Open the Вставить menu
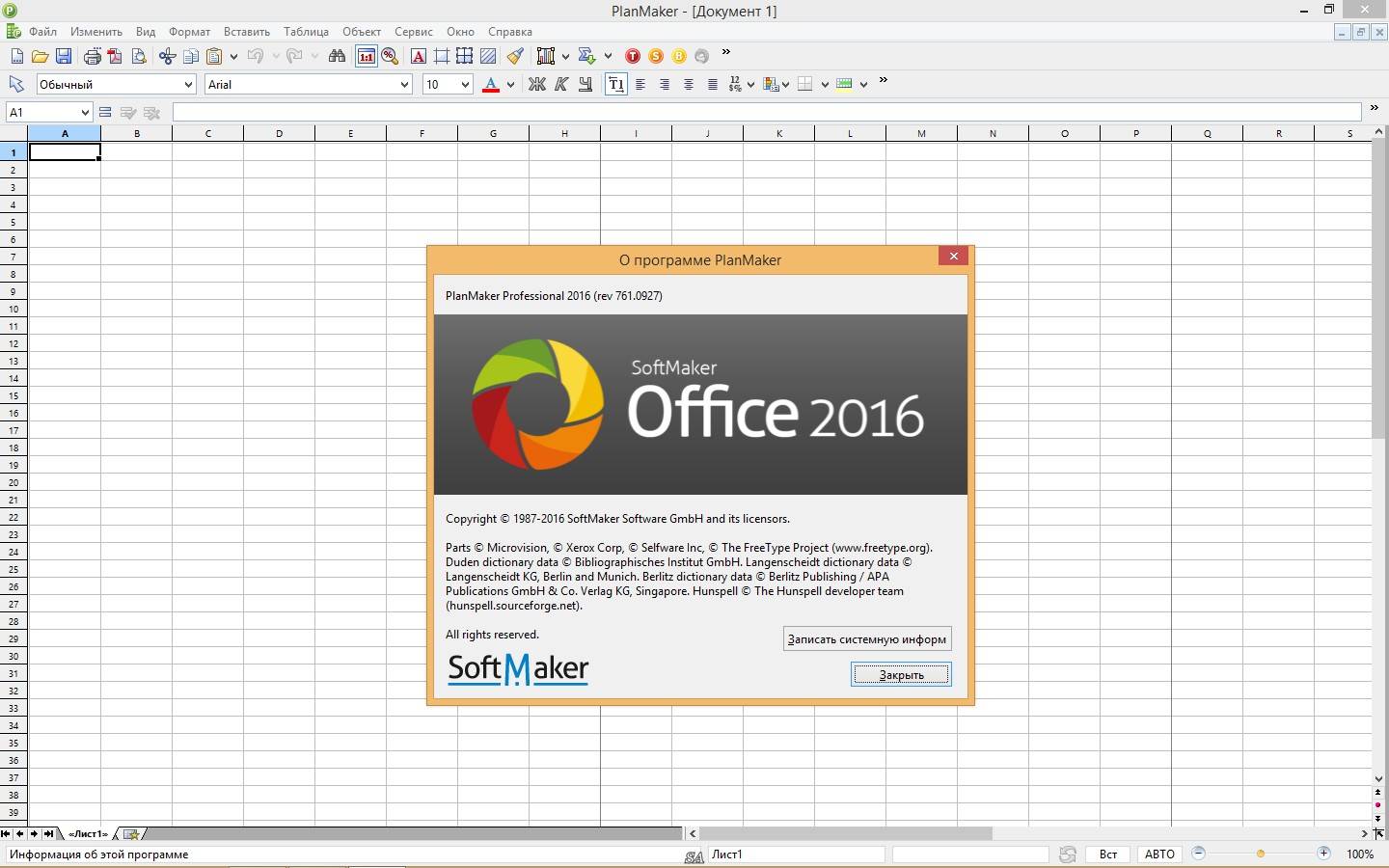Image resolution: width=1389 pixels, height=868 pixels. click(x=247, y=32)
